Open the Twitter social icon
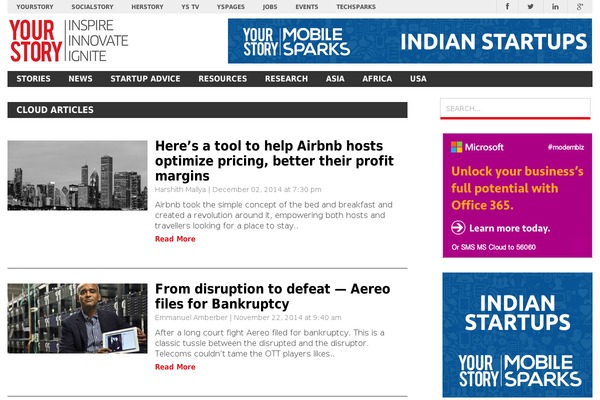This screenshot has height=400, width=600. (x=530, y=7)
